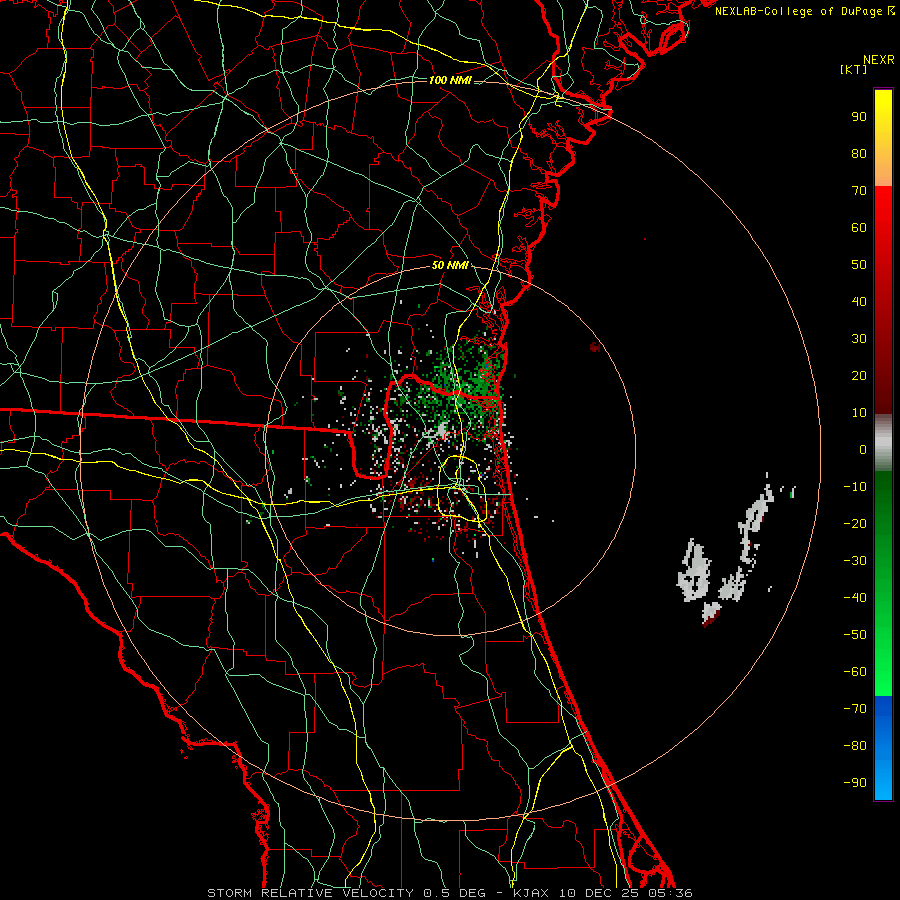Click the NEXR label above the color scale
Image resolution: width=900 pixels, height=900 pixels.
(879, 60)
